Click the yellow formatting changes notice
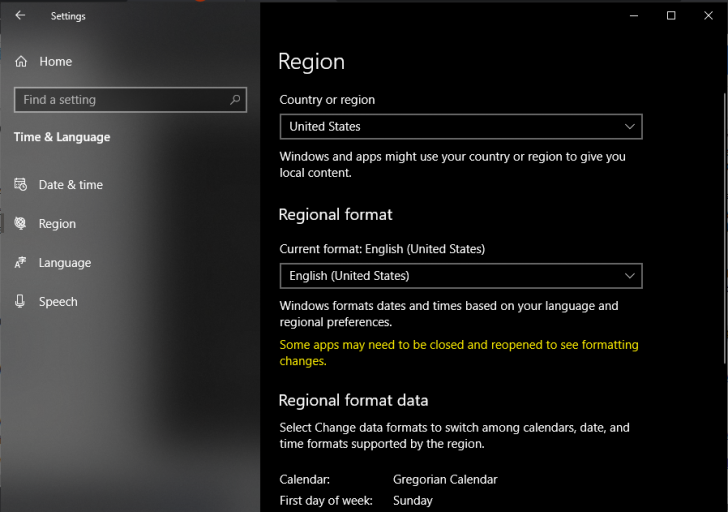Screen dimensions: 728x512 (459, 353)
